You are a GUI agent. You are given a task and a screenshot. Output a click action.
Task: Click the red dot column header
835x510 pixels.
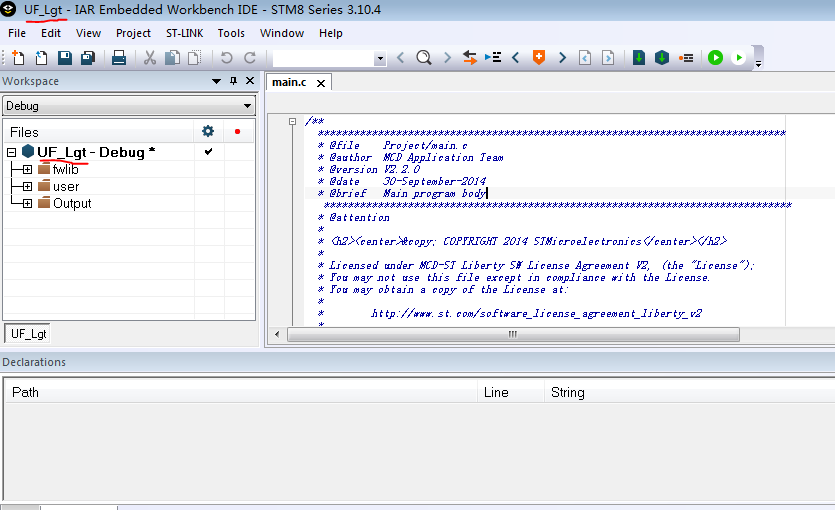pos(238,131)
